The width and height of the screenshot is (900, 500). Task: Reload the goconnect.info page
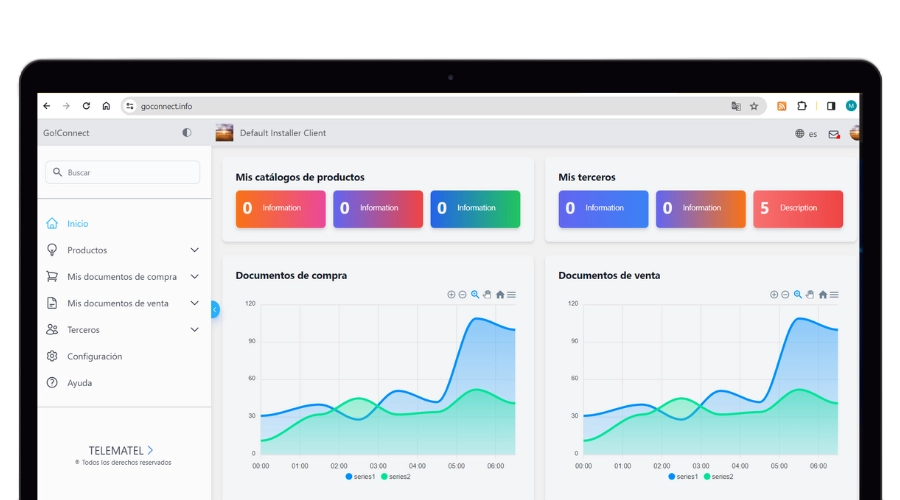tap(86, 106)
